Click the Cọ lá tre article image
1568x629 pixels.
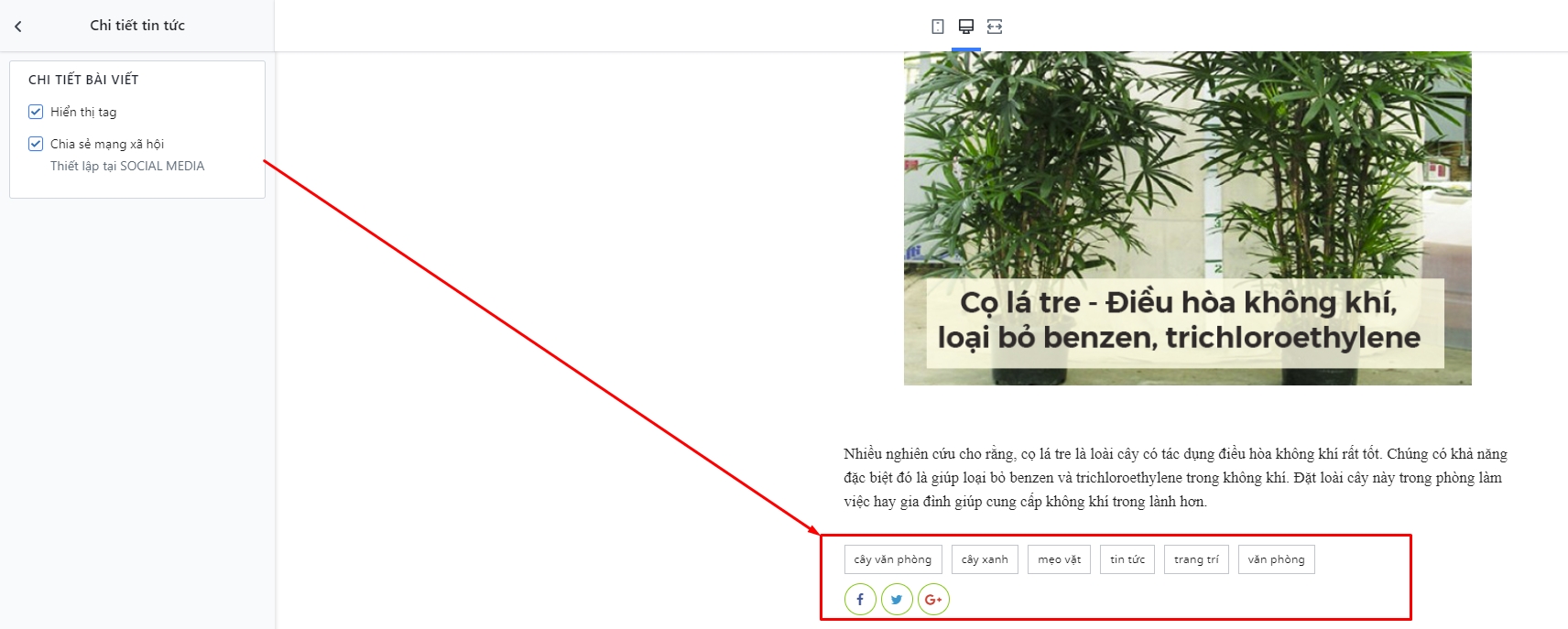(x=1187, y=218)
